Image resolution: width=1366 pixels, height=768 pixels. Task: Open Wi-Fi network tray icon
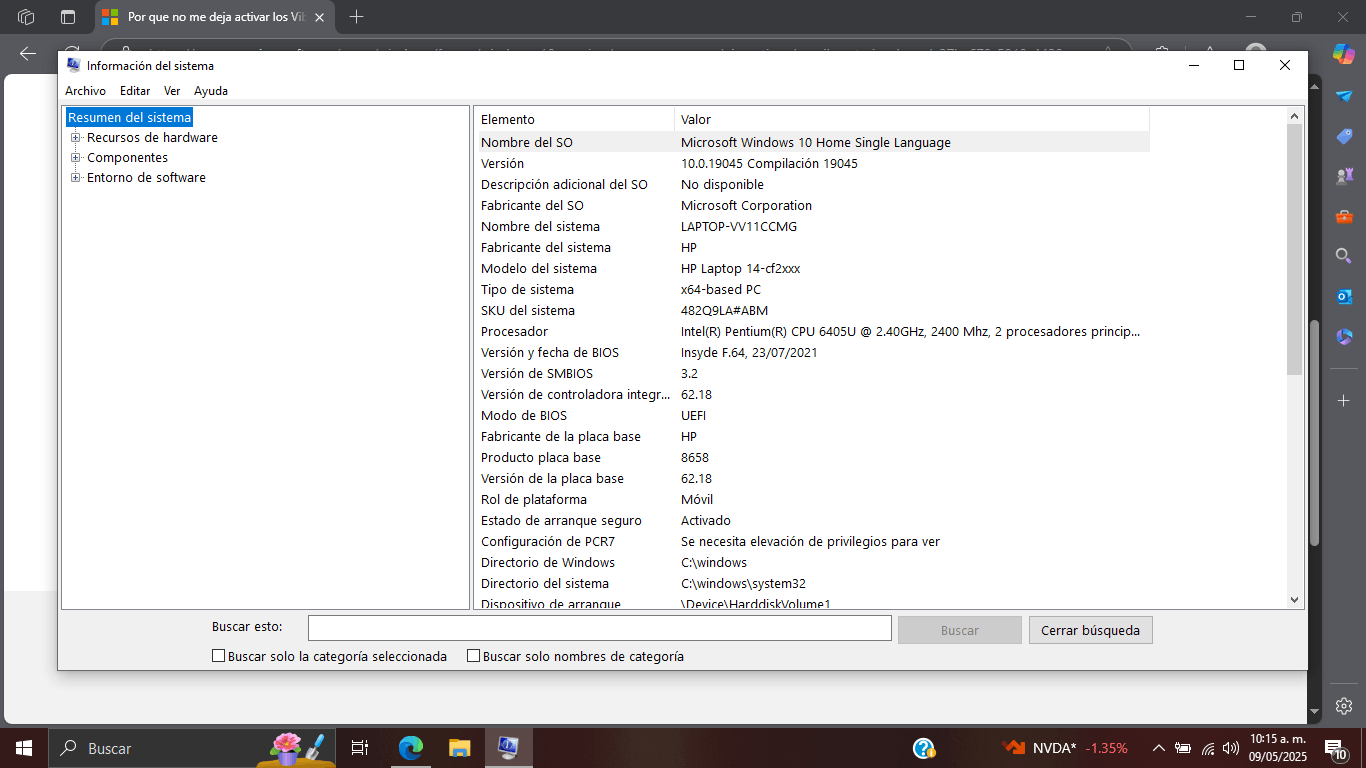pyautogui.click(x=1208, y=748)
